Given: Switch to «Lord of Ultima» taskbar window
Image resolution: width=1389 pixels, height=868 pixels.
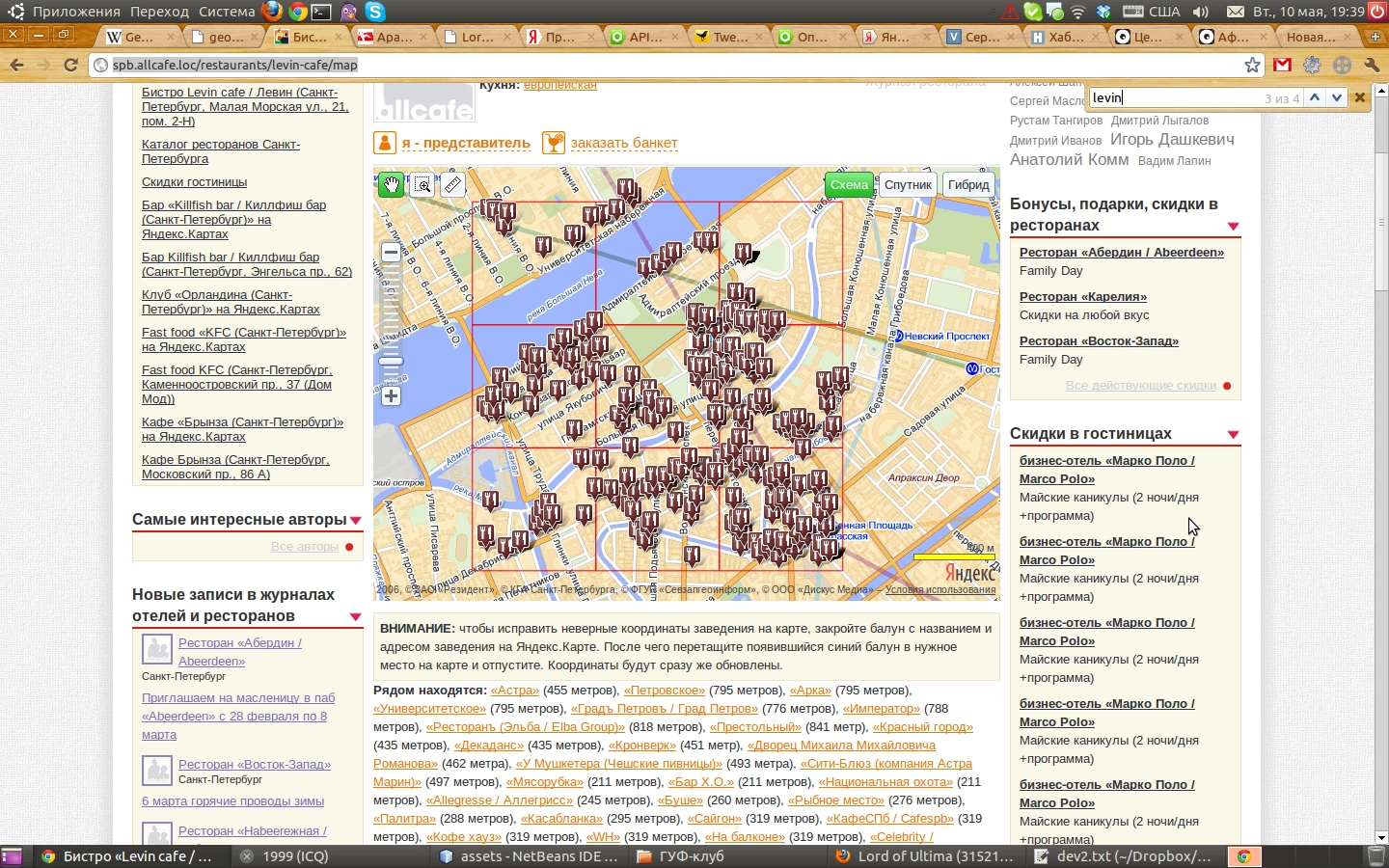Looking at the screenshot, I should click(x=924, y=855).
